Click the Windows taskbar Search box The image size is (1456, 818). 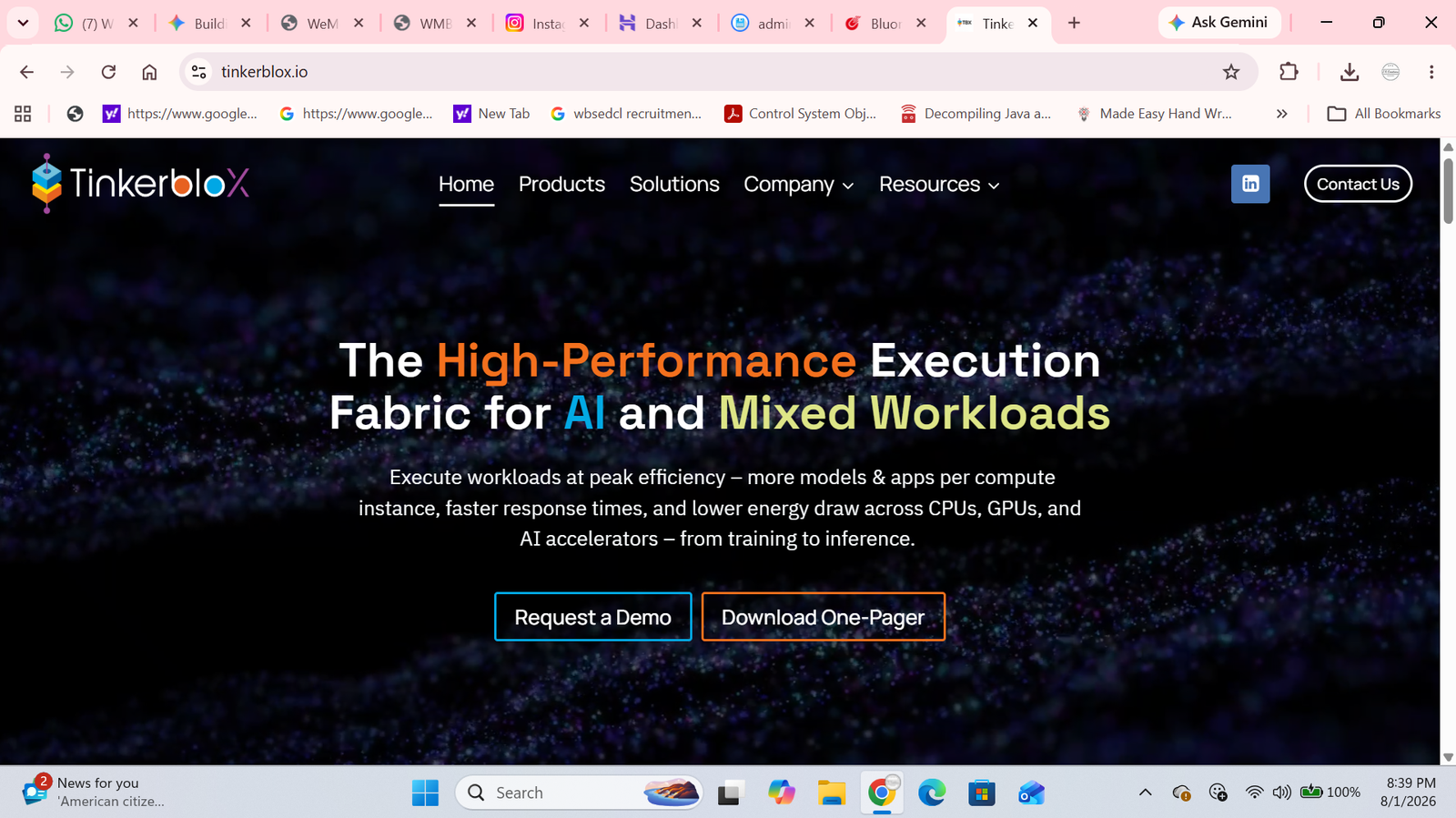pyautogui.click(x=579, y=793)
